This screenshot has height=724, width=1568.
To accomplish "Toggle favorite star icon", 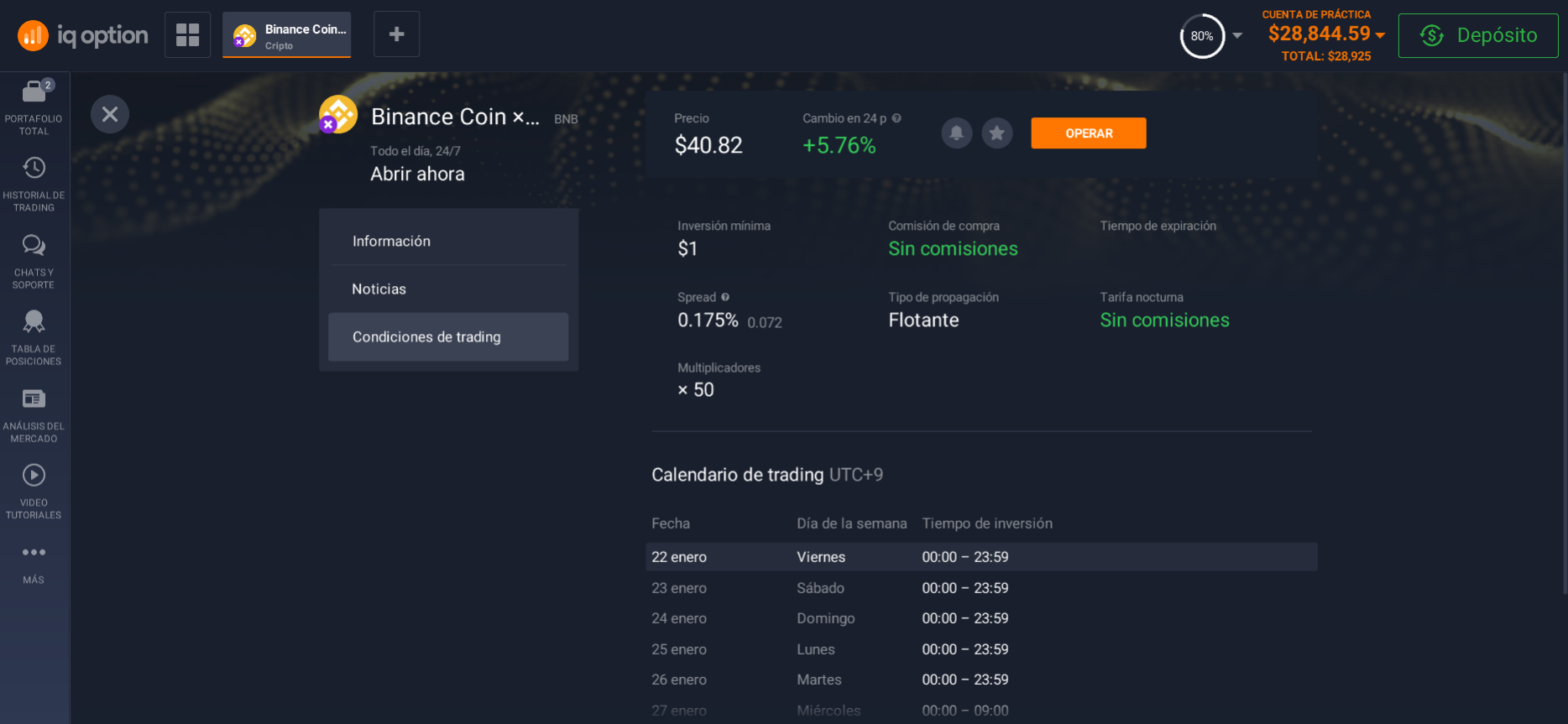I will (x=997, y=133).
